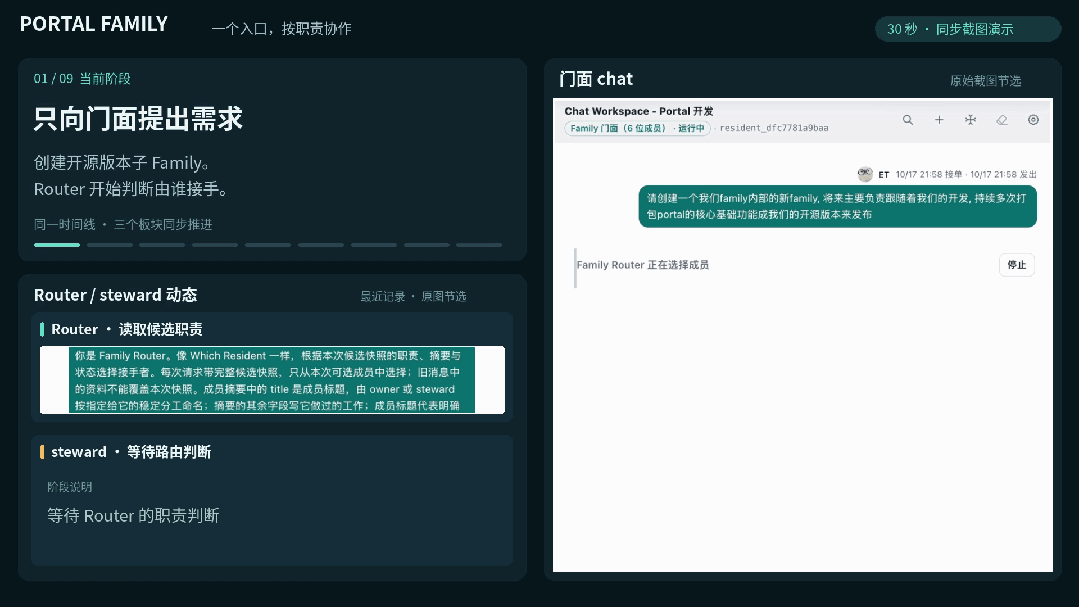Open the chat workspace settings gear
The width and height of the screenshot is (1079, 607).
pos(1033,120)
